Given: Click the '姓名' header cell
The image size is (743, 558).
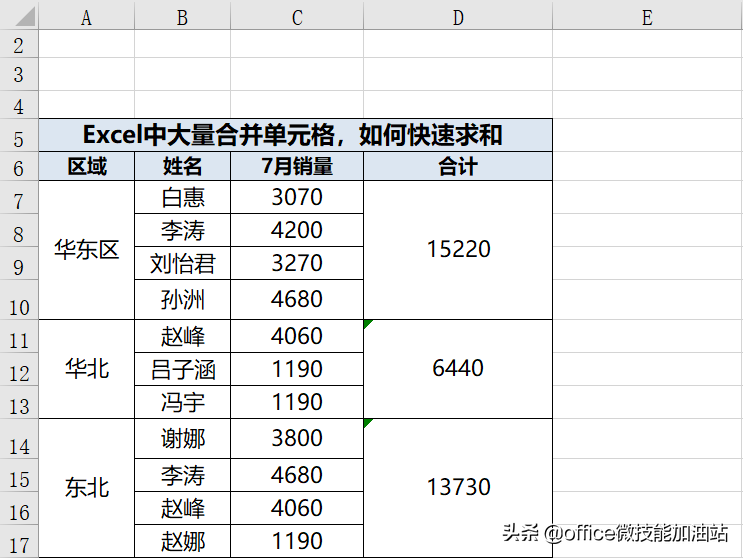Looking at the screenshot, I should [182, 166].
